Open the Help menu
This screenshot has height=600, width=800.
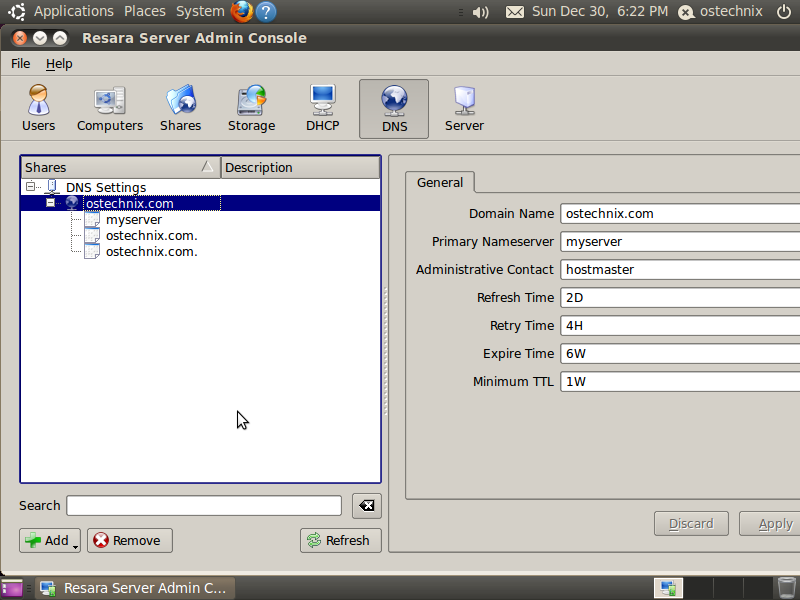59,64
